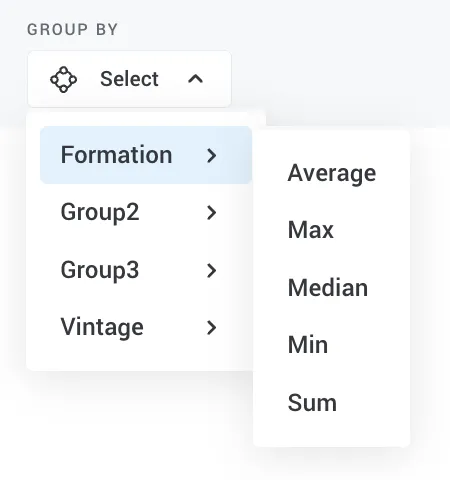
Task: Choose Vintage option
Action: tap(146, 327)
